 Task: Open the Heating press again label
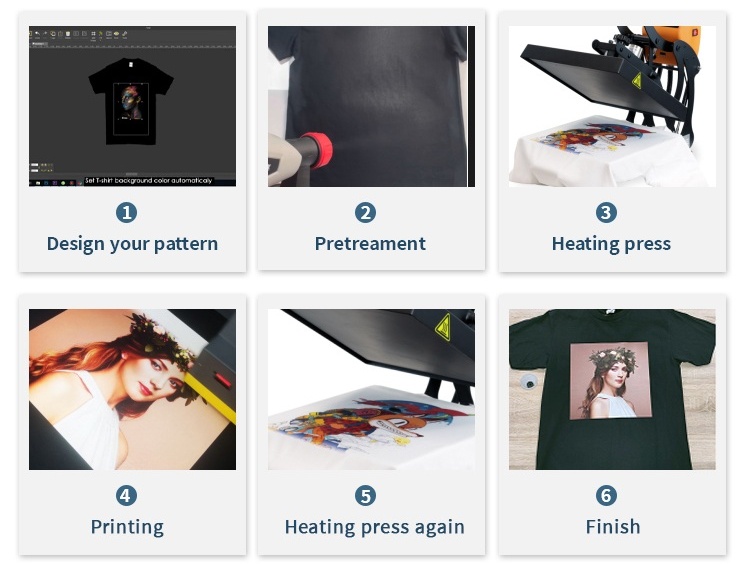[375, 527]
